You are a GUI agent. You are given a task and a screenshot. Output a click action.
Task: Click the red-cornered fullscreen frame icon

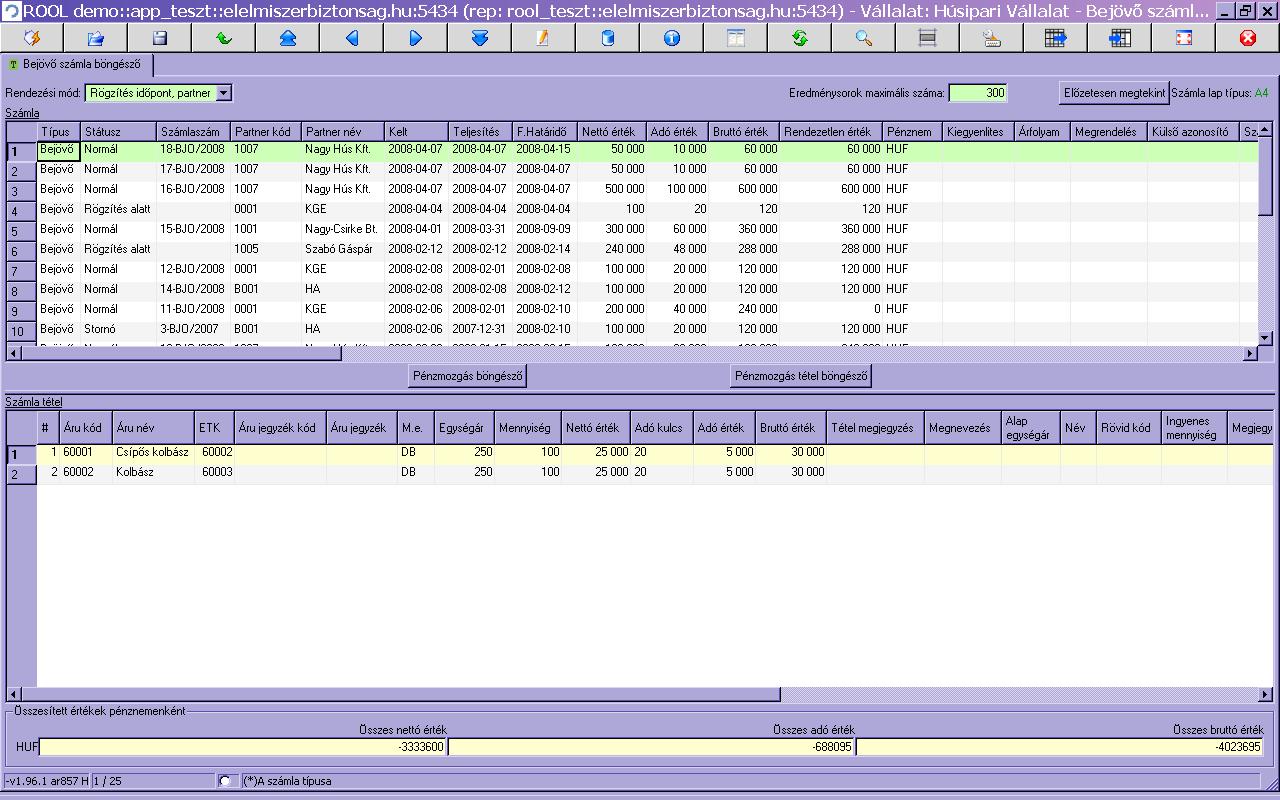click(1184, 38)
